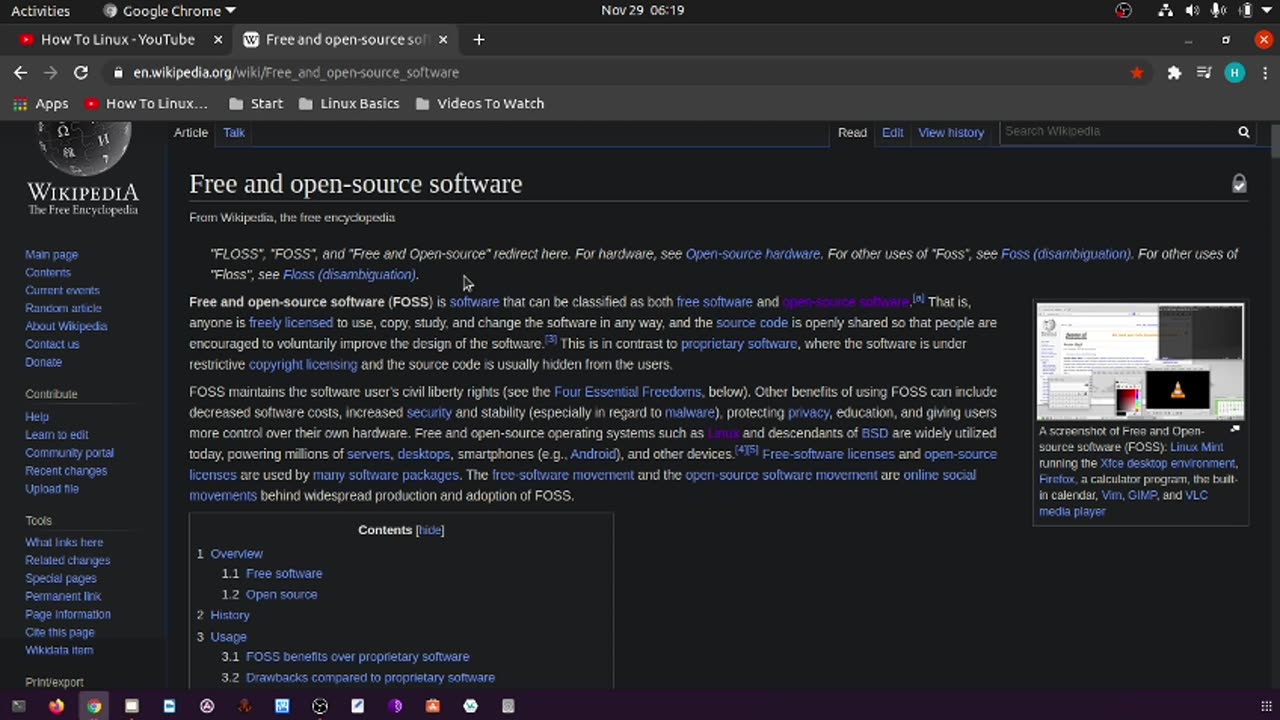
Task: Open the Chrome profile avatar H
Action: click(1235, 72)
